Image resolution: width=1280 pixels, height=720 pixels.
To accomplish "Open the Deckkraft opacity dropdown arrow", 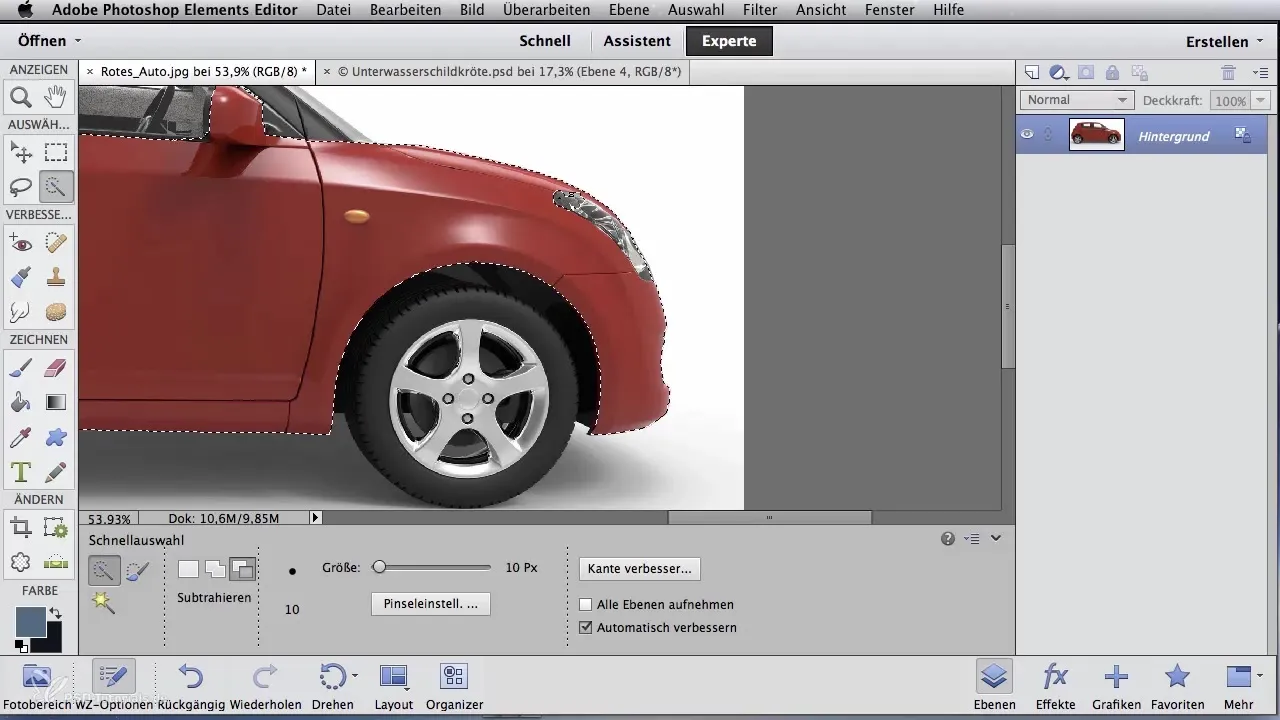I will coord(1260,101).
